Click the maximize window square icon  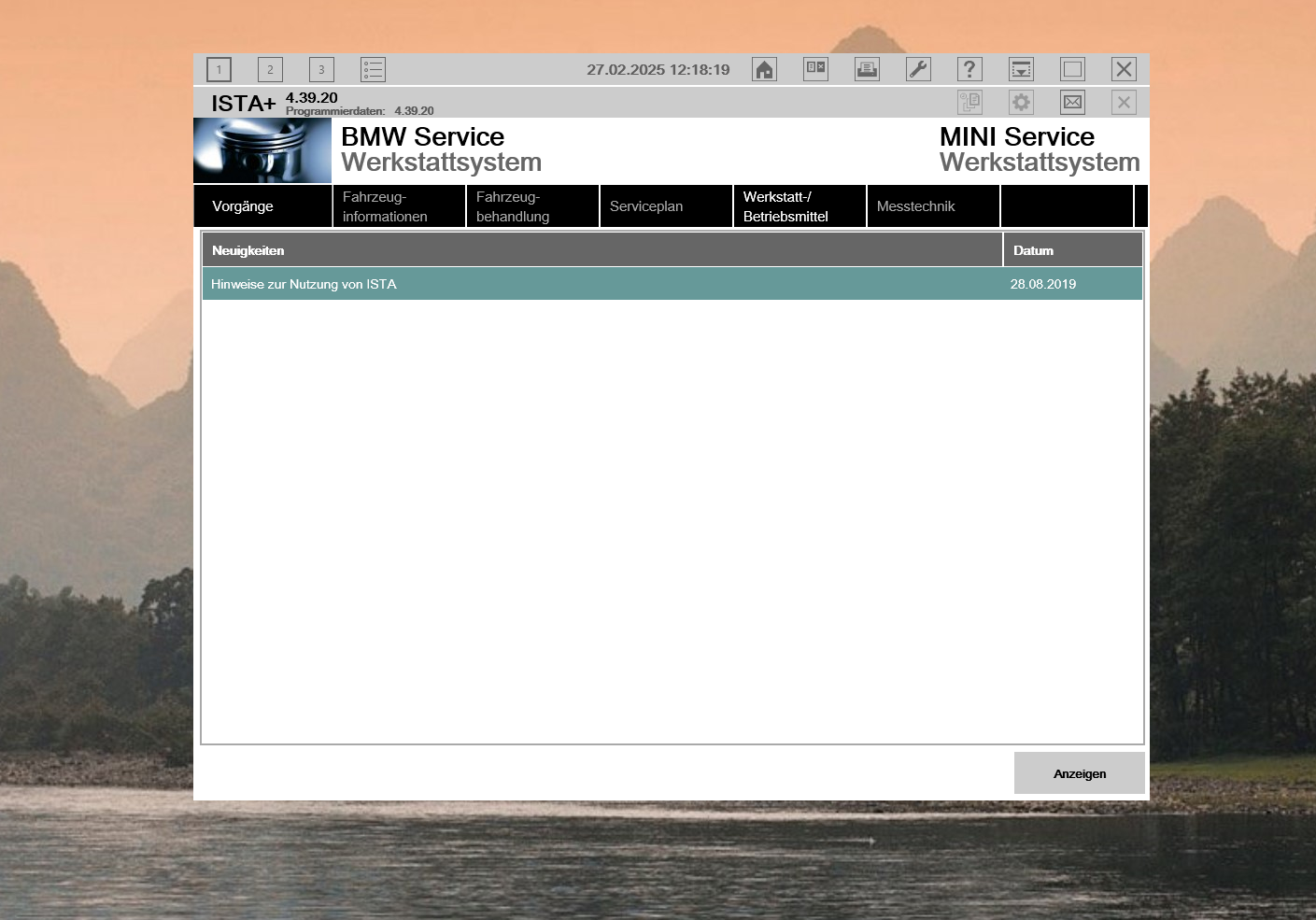[1072, 69]
